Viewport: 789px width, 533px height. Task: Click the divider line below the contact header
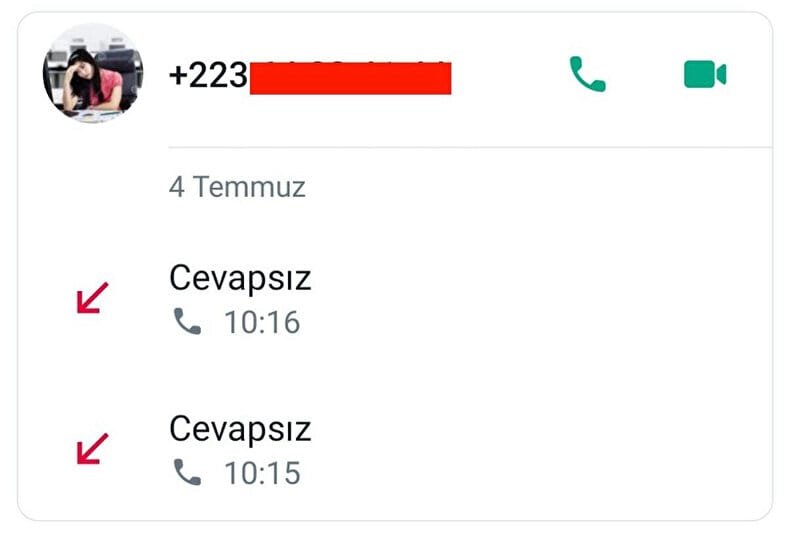[470, 147]
